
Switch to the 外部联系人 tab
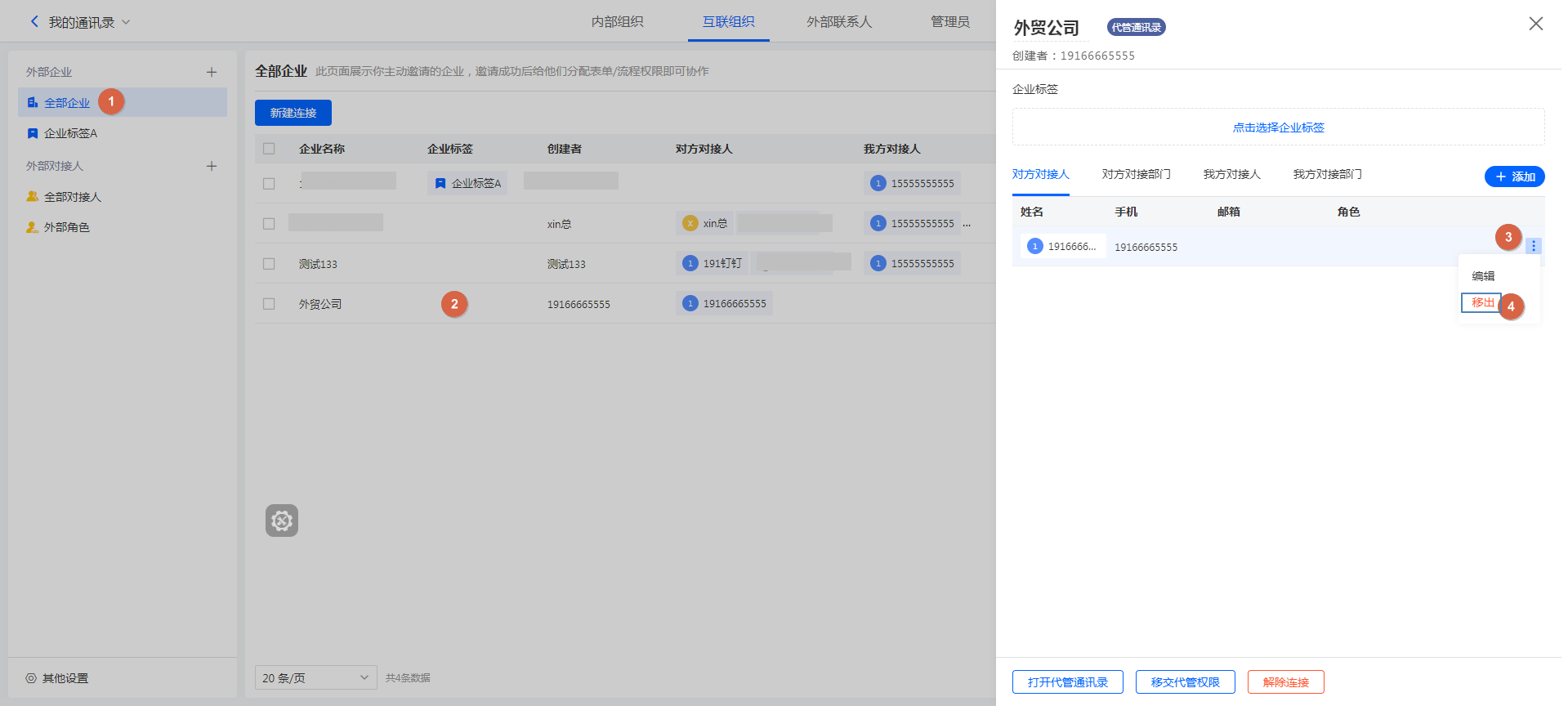tap(839, 22)
